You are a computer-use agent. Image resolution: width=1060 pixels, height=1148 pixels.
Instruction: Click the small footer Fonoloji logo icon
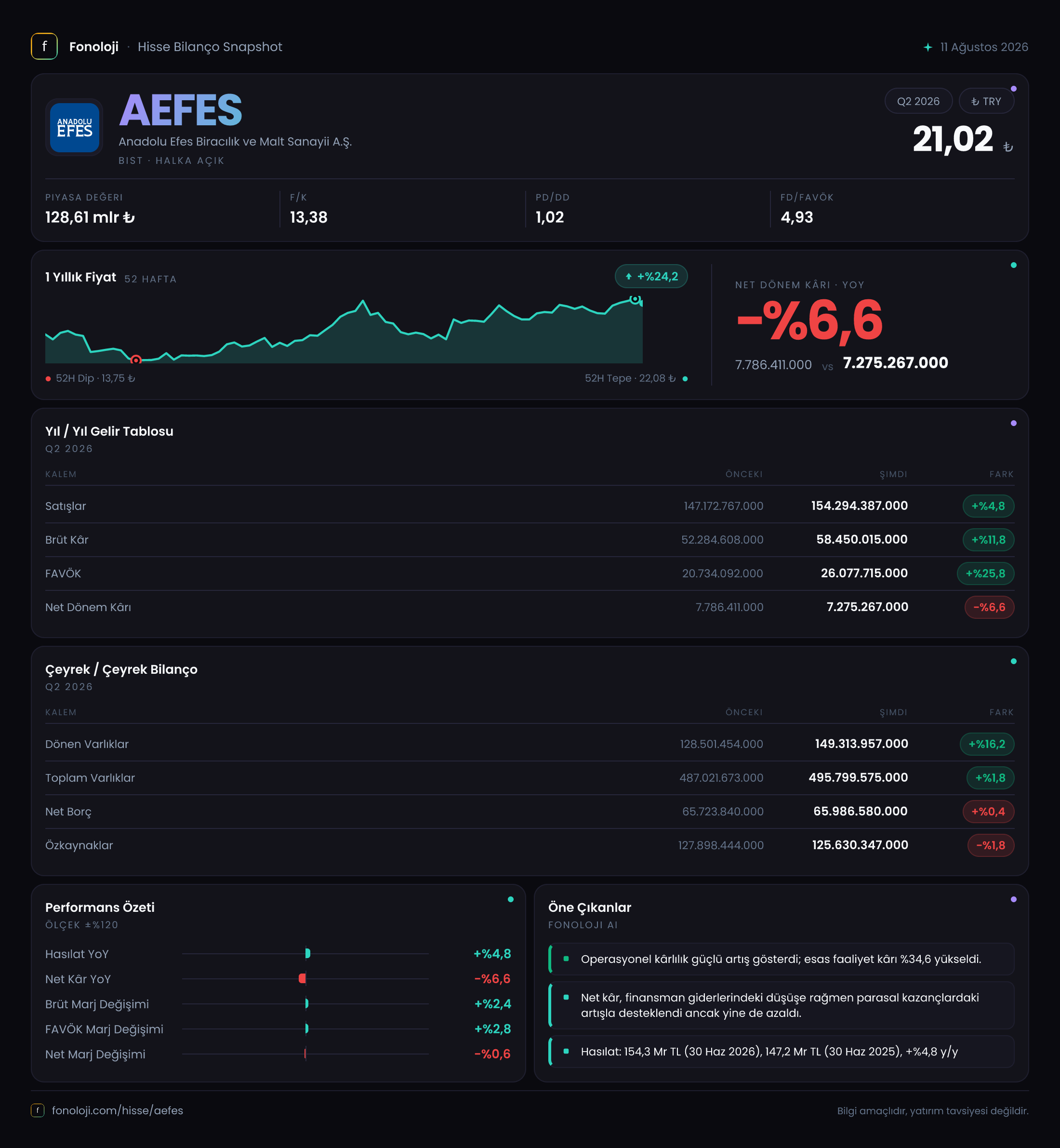(37, 1110)
